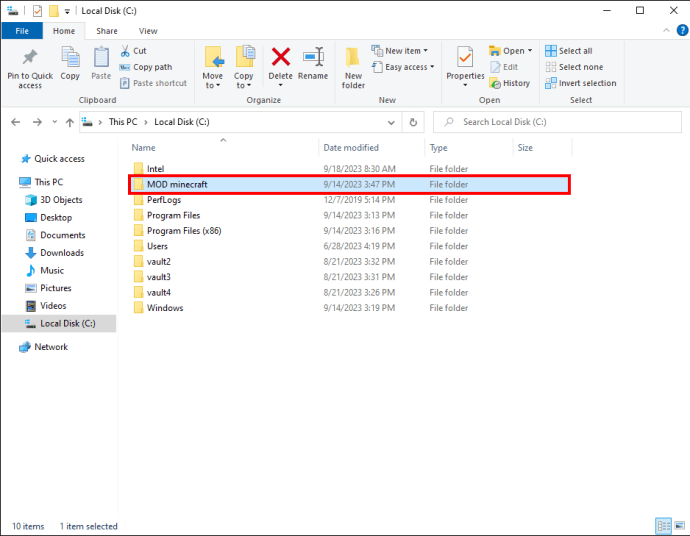690x536 pixels.
Task: Open the New item dropdown
Action: coord(400,51)
